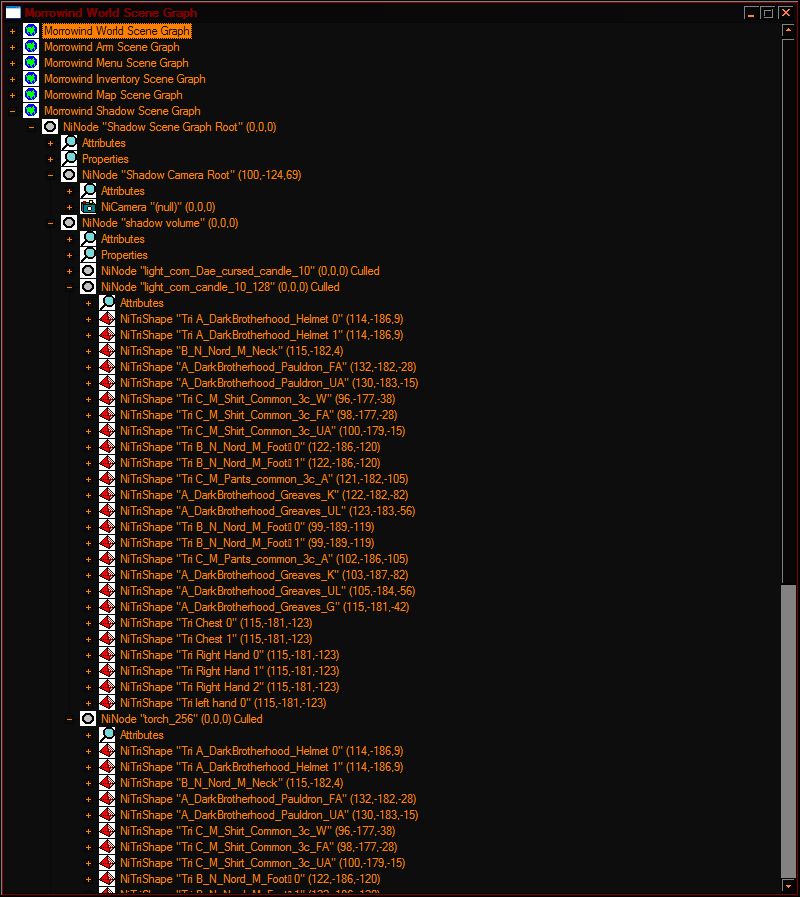Click the node icon of "light_com_Dae_cursed_candle_10"
Screen dimensions: 800x897
pyautogui.click(x=88, y=271)
